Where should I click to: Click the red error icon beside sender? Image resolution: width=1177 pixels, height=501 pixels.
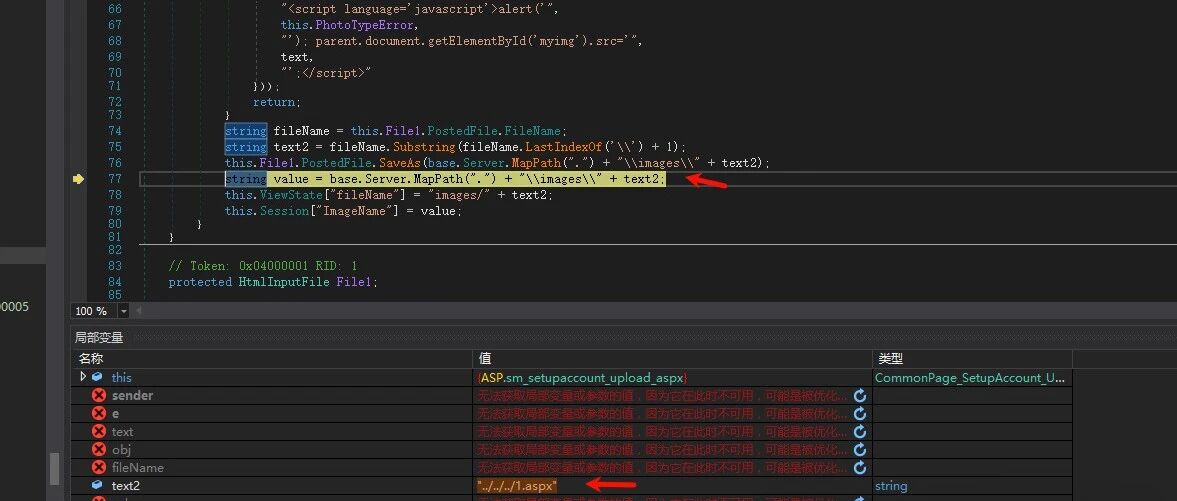point(98,395)
